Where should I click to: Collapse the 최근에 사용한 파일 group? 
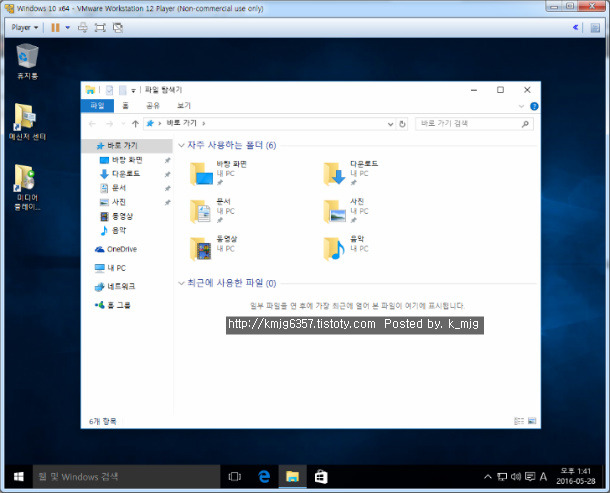pyautogui.click(x=181, y=283)
